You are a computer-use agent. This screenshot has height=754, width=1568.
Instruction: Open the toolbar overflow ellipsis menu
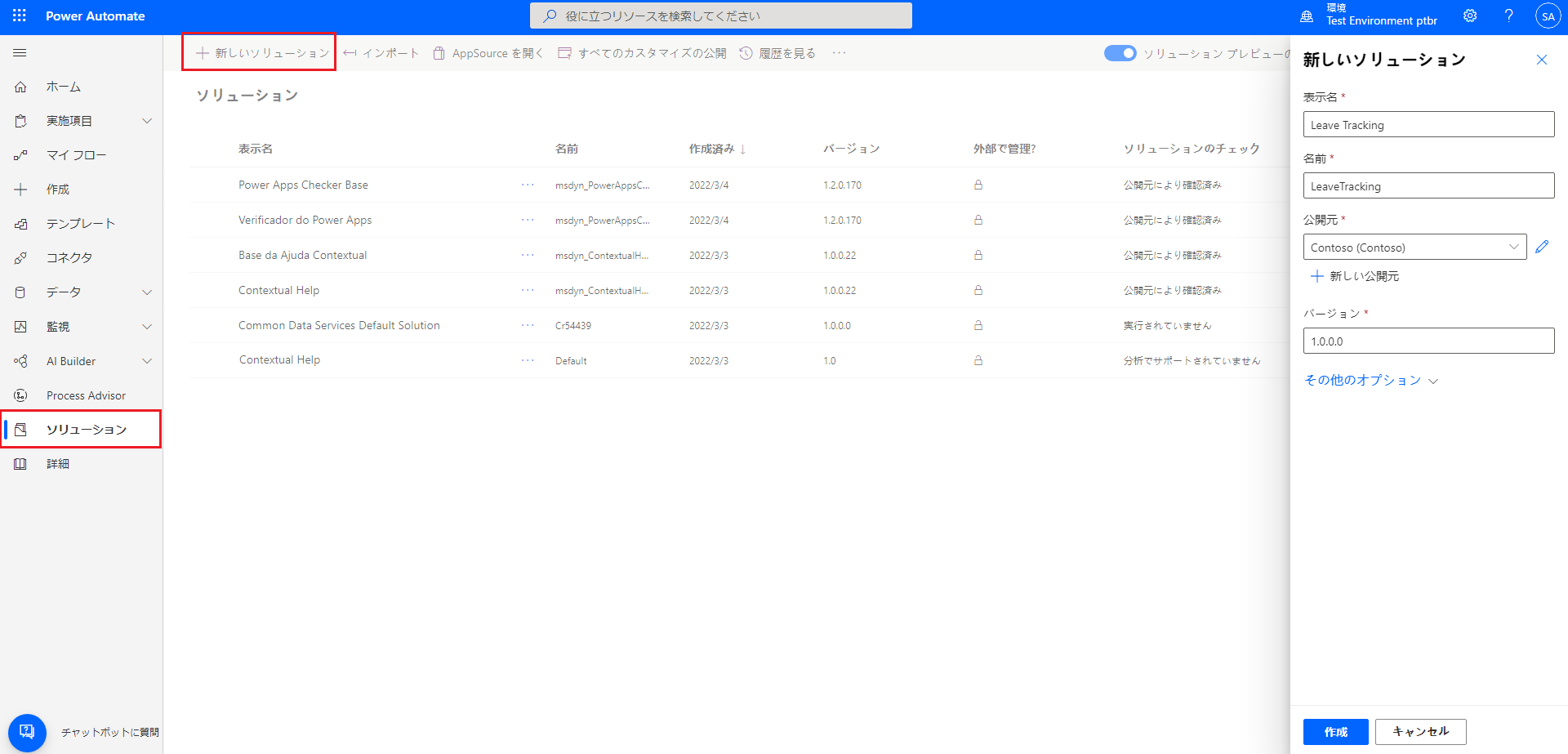(839, 53)
